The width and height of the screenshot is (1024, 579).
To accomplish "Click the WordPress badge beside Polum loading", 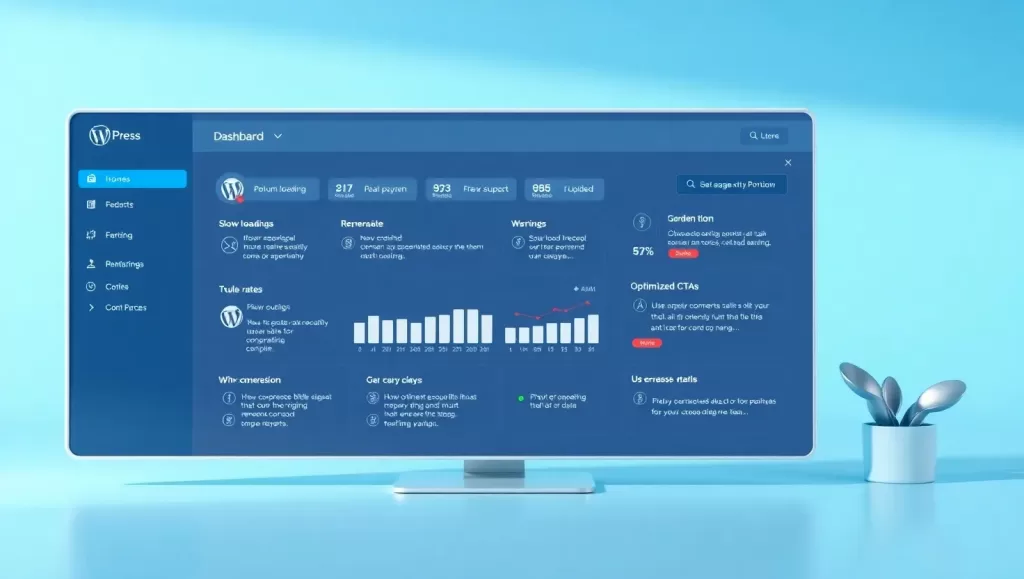I will 232,189.
